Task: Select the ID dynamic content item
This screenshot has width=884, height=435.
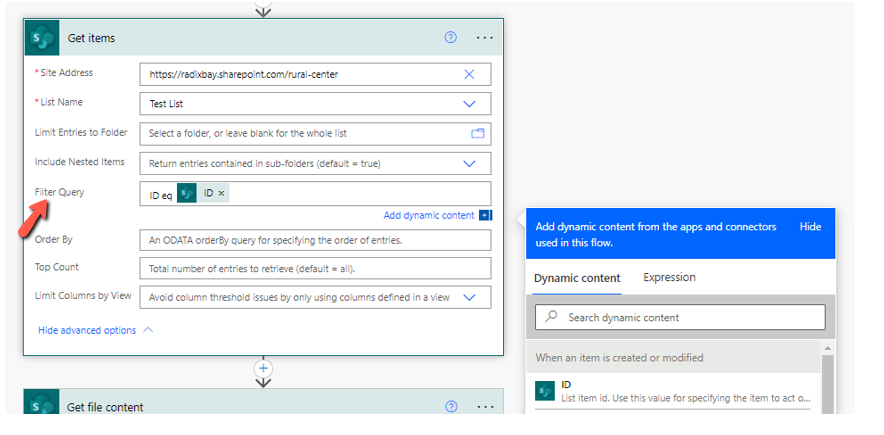Action: click(x=673, y=391)
